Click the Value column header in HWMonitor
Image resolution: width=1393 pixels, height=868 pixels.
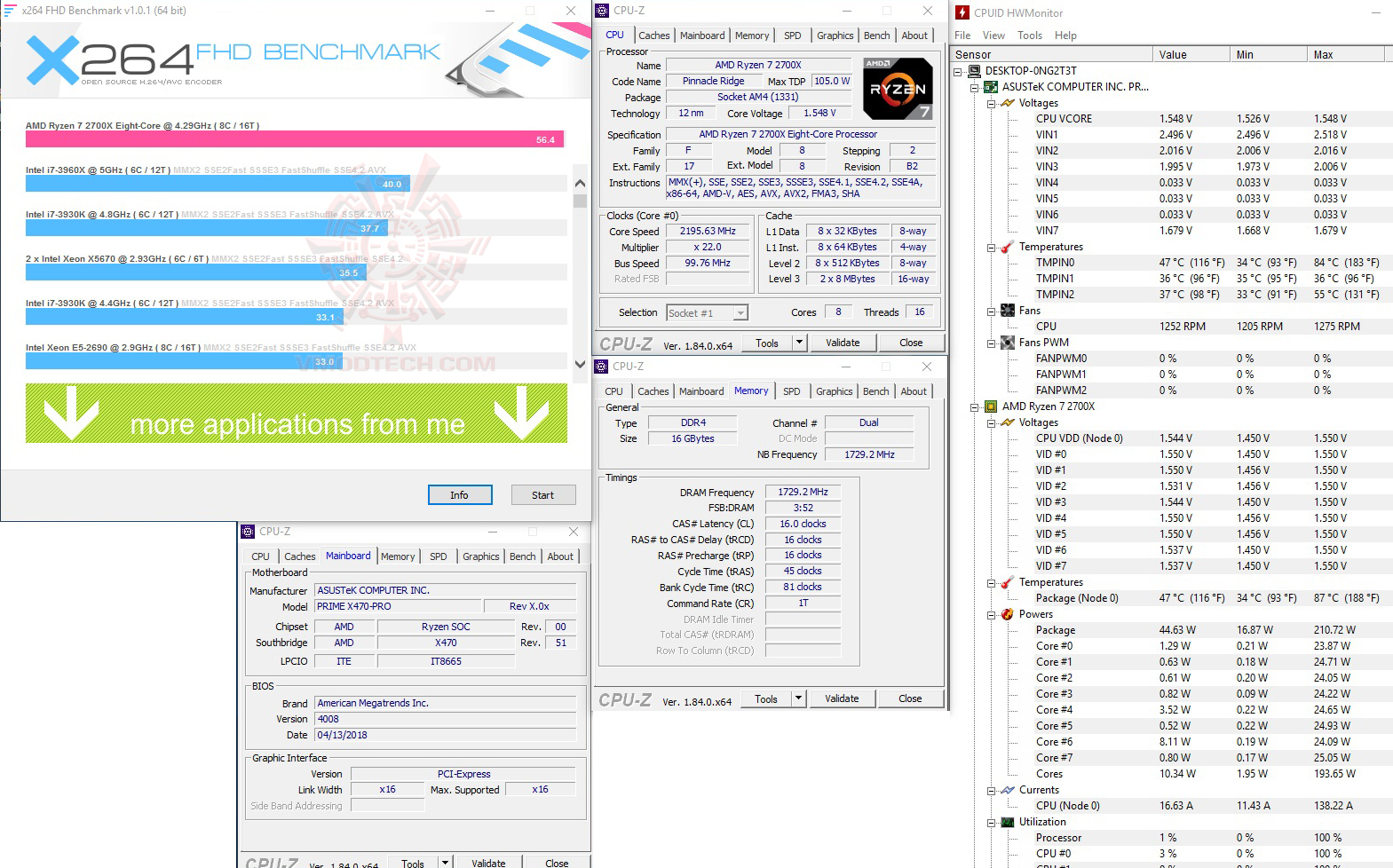click(x=1191, y=54)
